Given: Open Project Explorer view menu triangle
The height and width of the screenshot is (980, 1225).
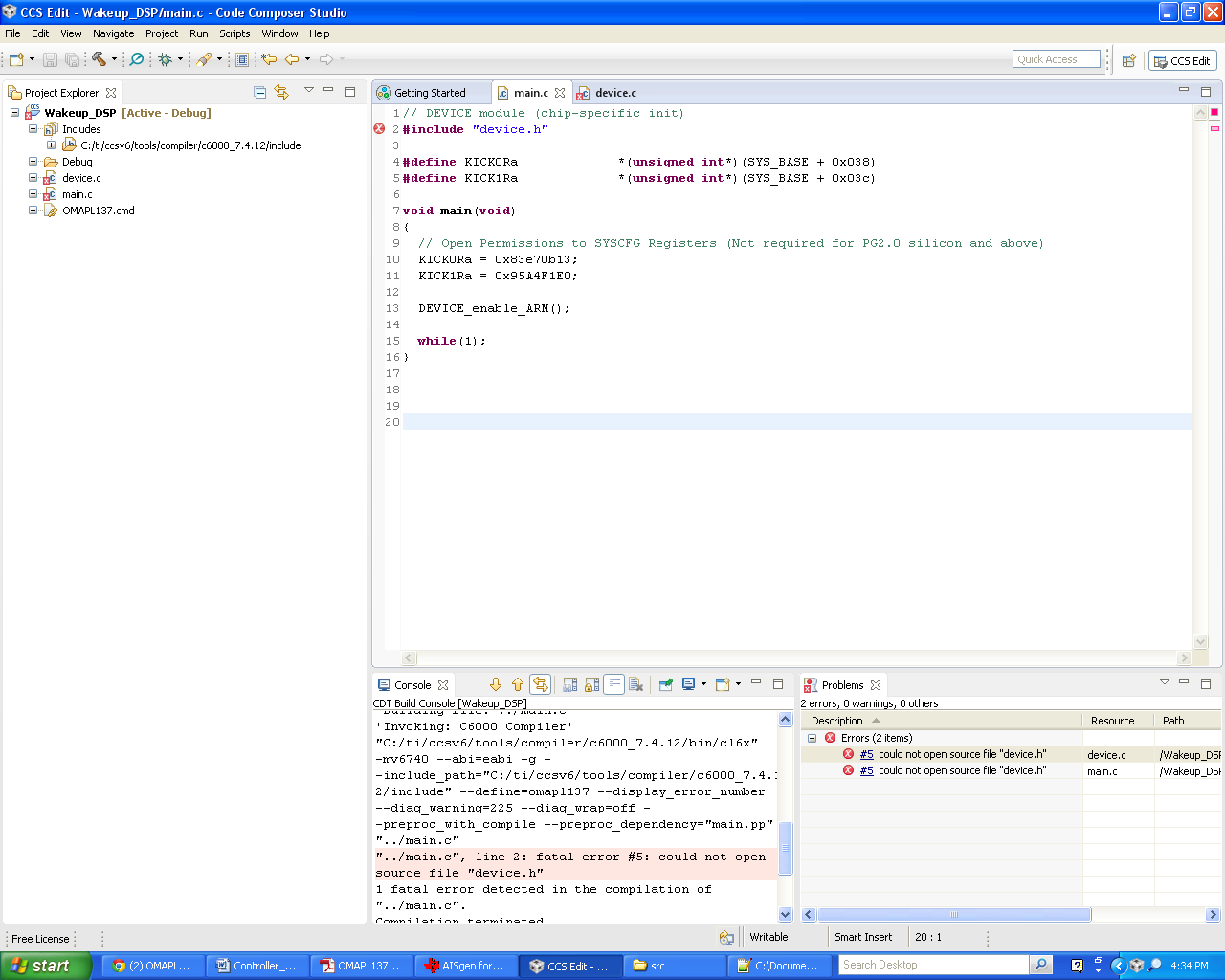Looking at the screenshot, I should (308, 90).
